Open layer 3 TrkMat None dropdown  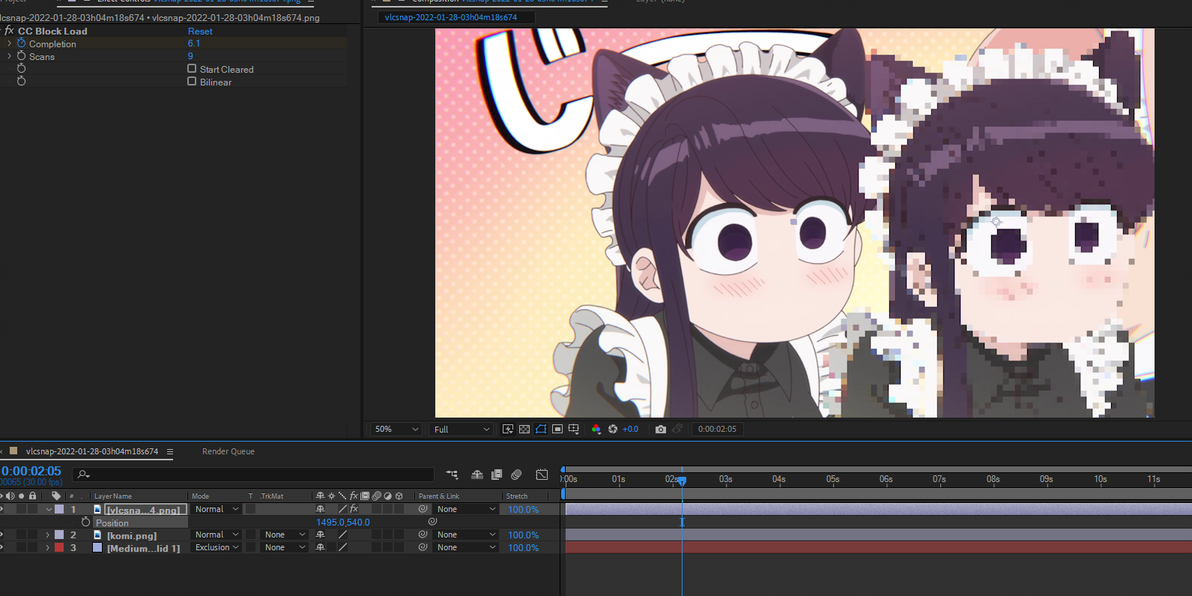pos(284,547)
